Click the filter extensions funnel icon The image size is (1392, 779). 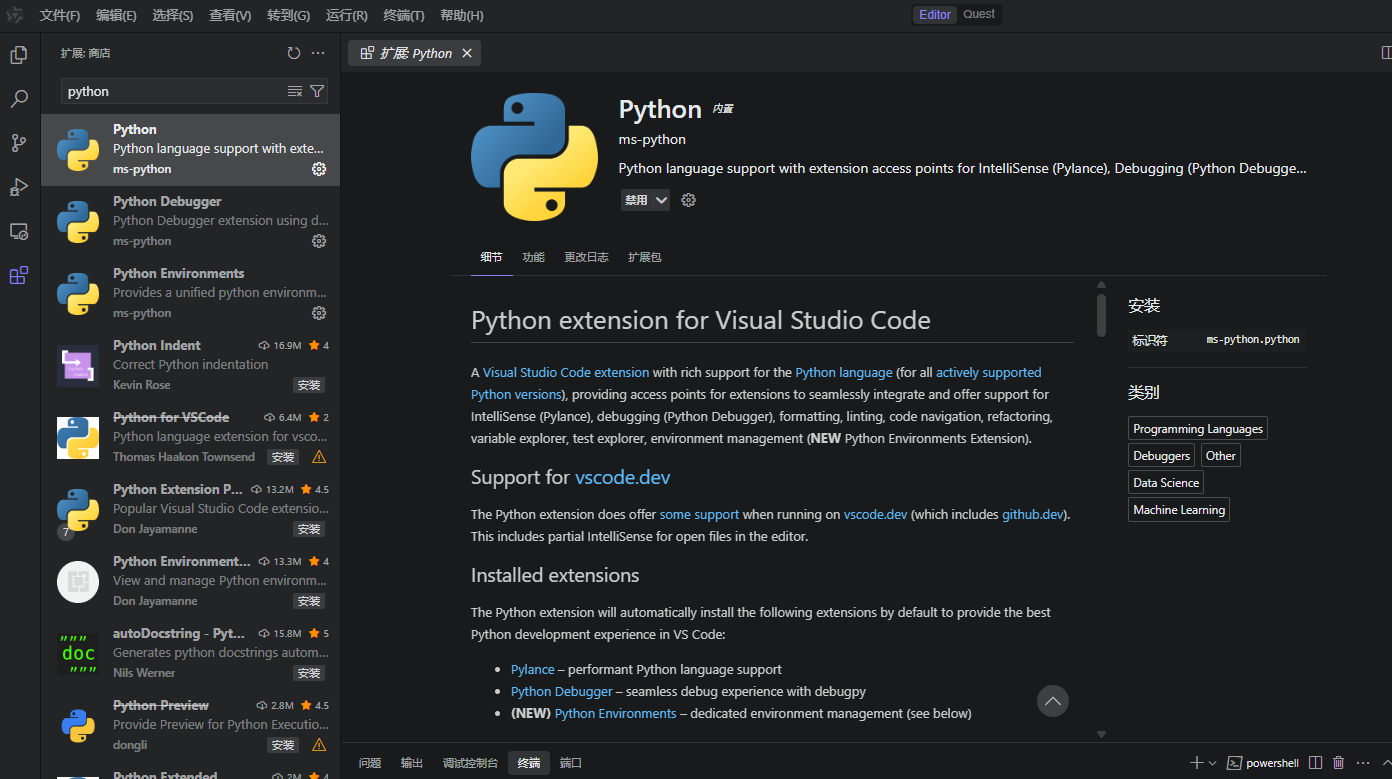click(317, 91)
